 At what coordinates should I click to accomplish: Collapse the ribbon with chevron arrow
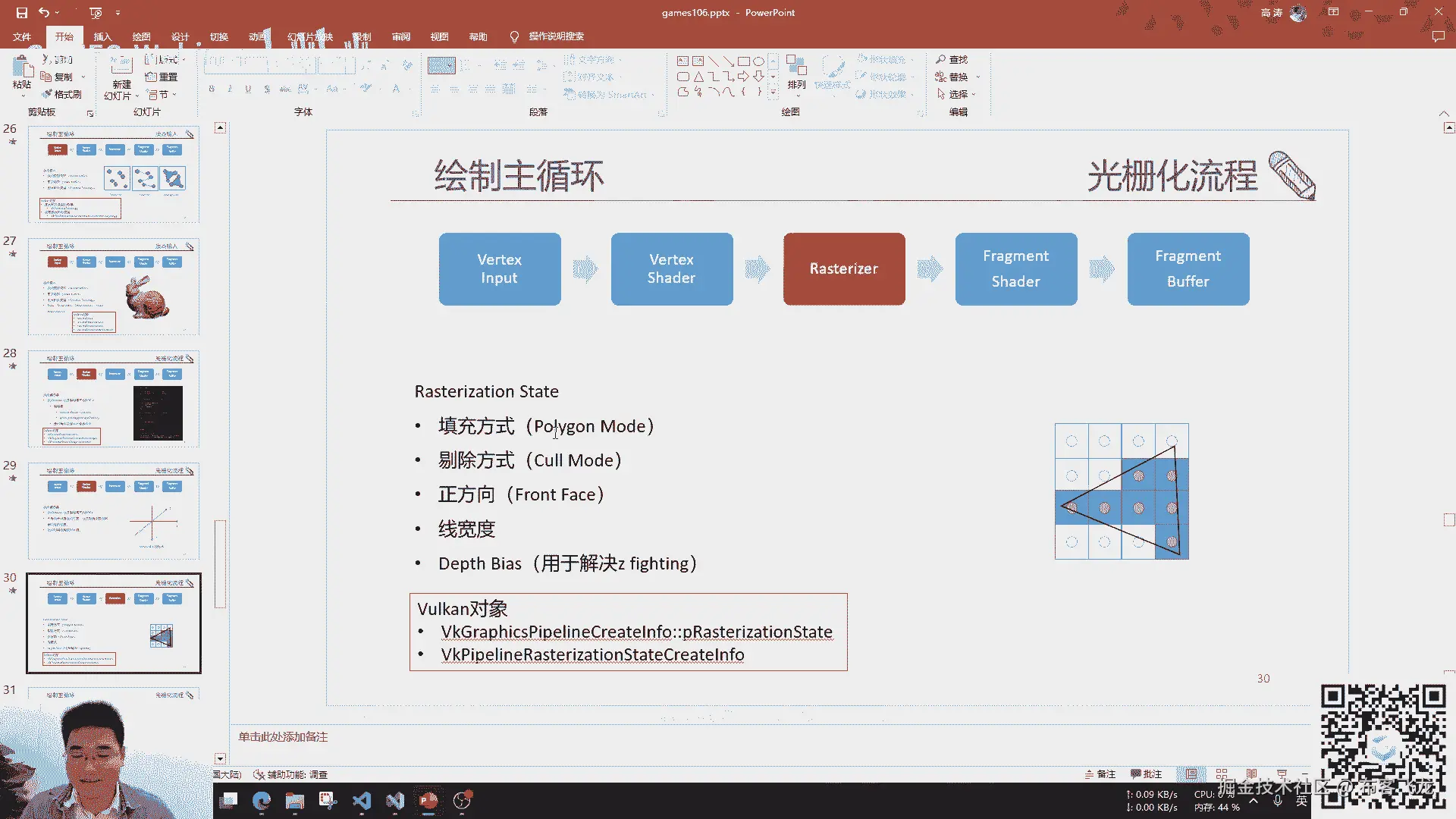pos(1443,113)
